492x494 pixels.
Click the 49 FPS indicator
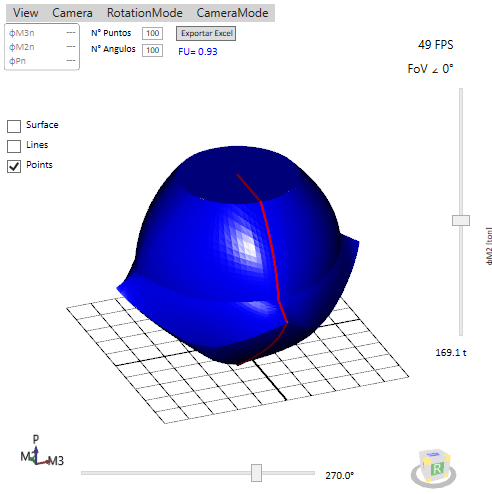point(436,45)
